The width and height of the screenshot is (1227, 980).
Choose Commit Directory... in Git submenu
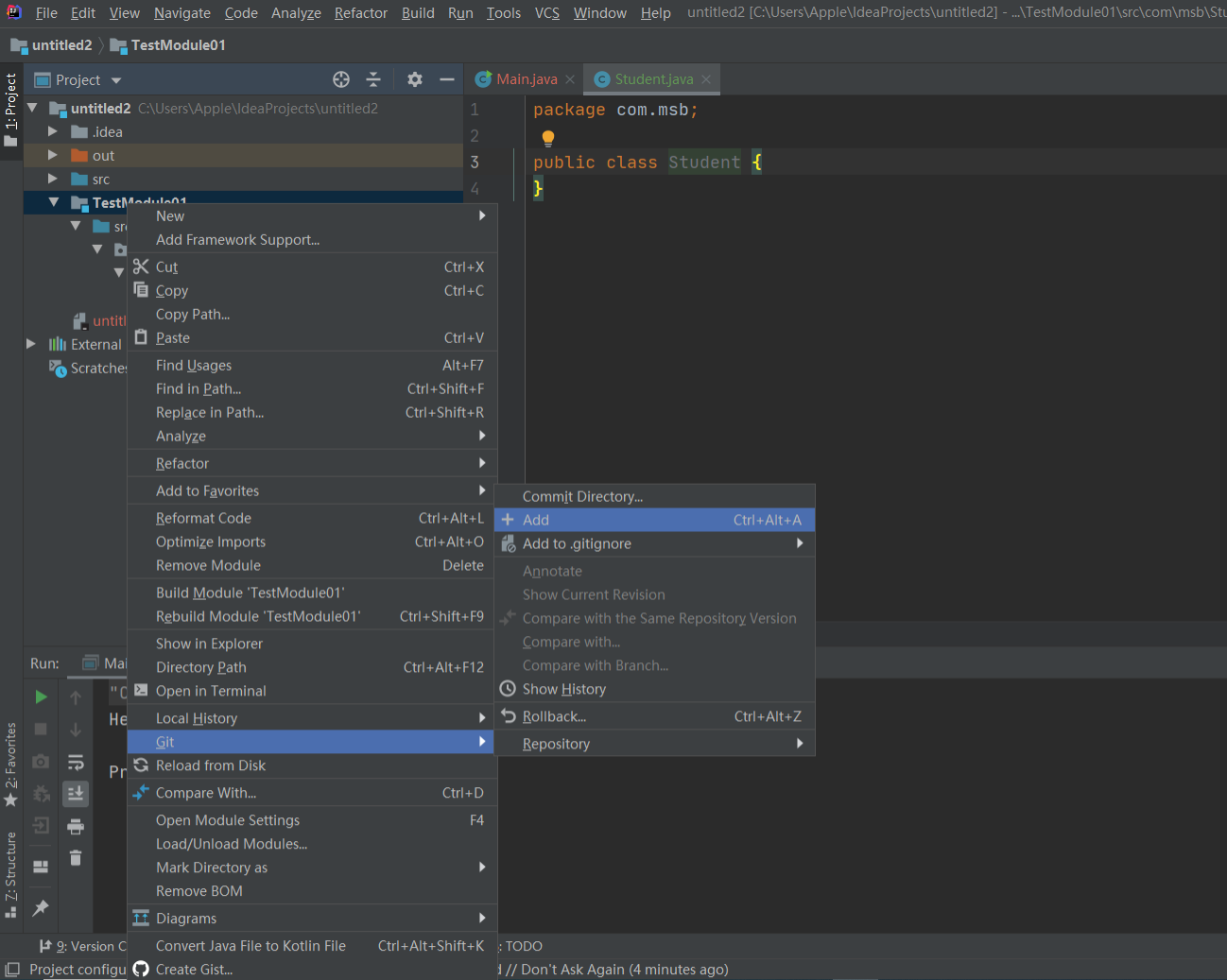655,496
